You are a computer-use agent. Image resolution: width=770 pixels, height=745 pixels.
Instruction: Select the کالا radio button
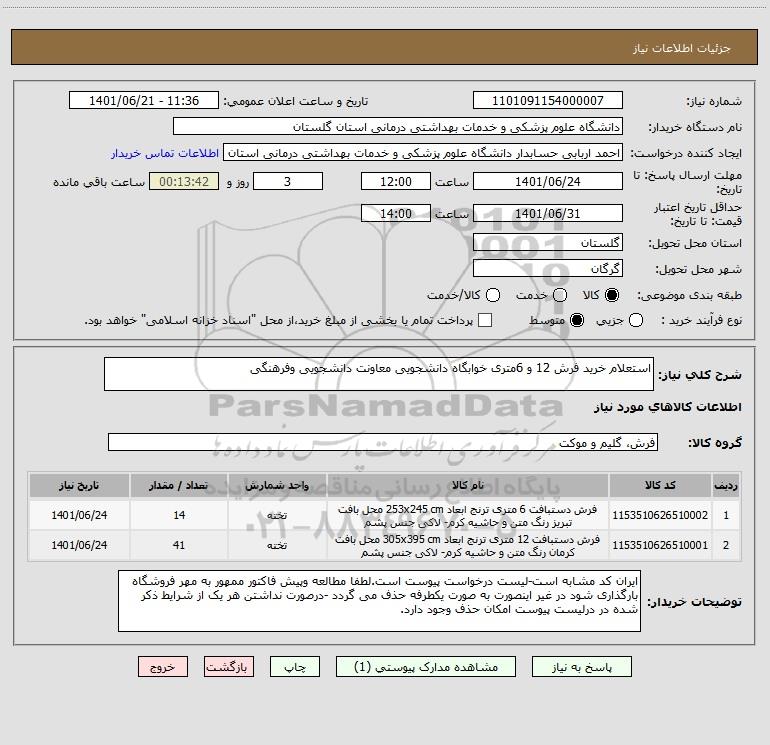pos(612,295)
